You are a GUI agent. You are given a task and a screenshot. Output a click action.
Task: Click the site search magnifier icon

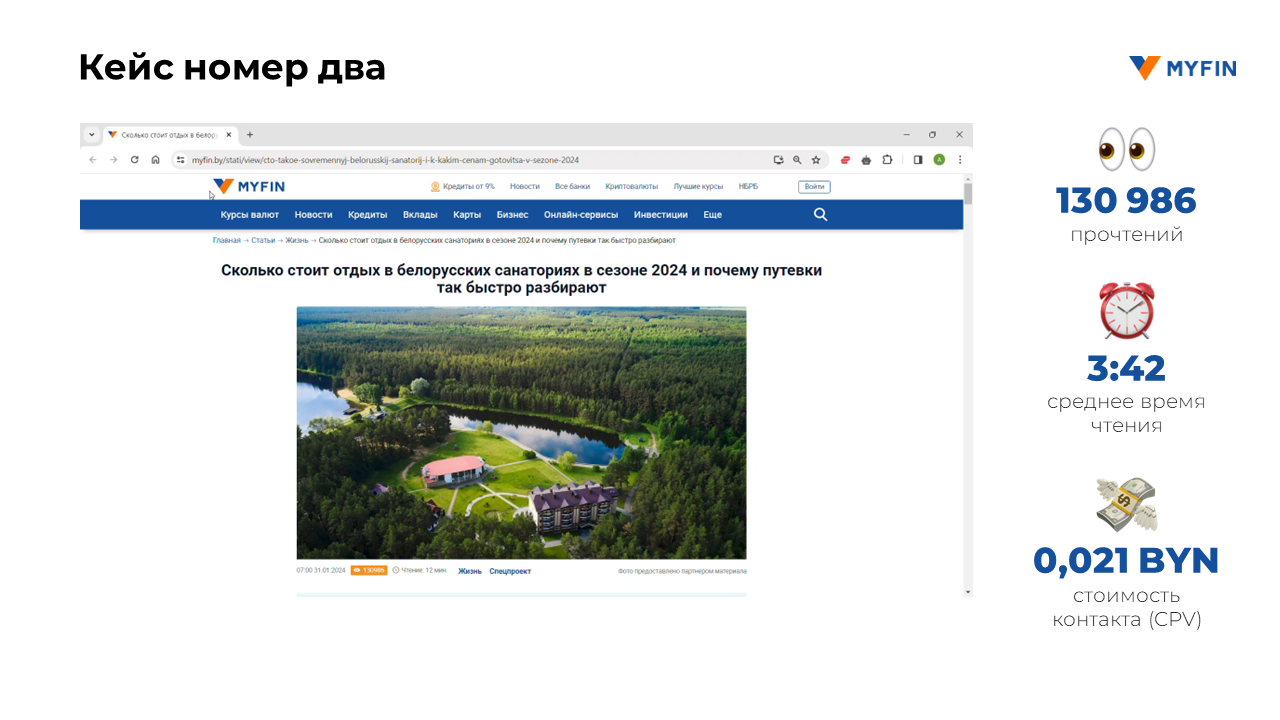(820, 214)
